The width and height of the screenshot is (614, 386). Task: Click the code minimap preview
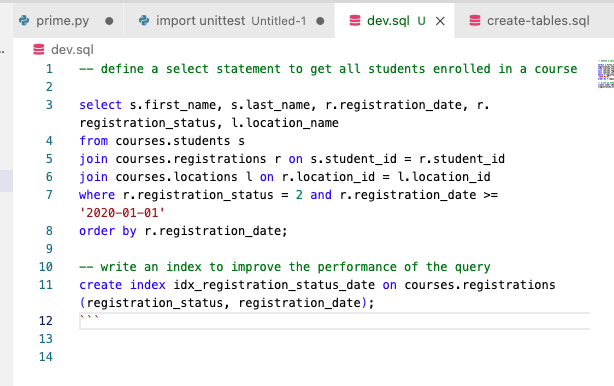[605, 74]
